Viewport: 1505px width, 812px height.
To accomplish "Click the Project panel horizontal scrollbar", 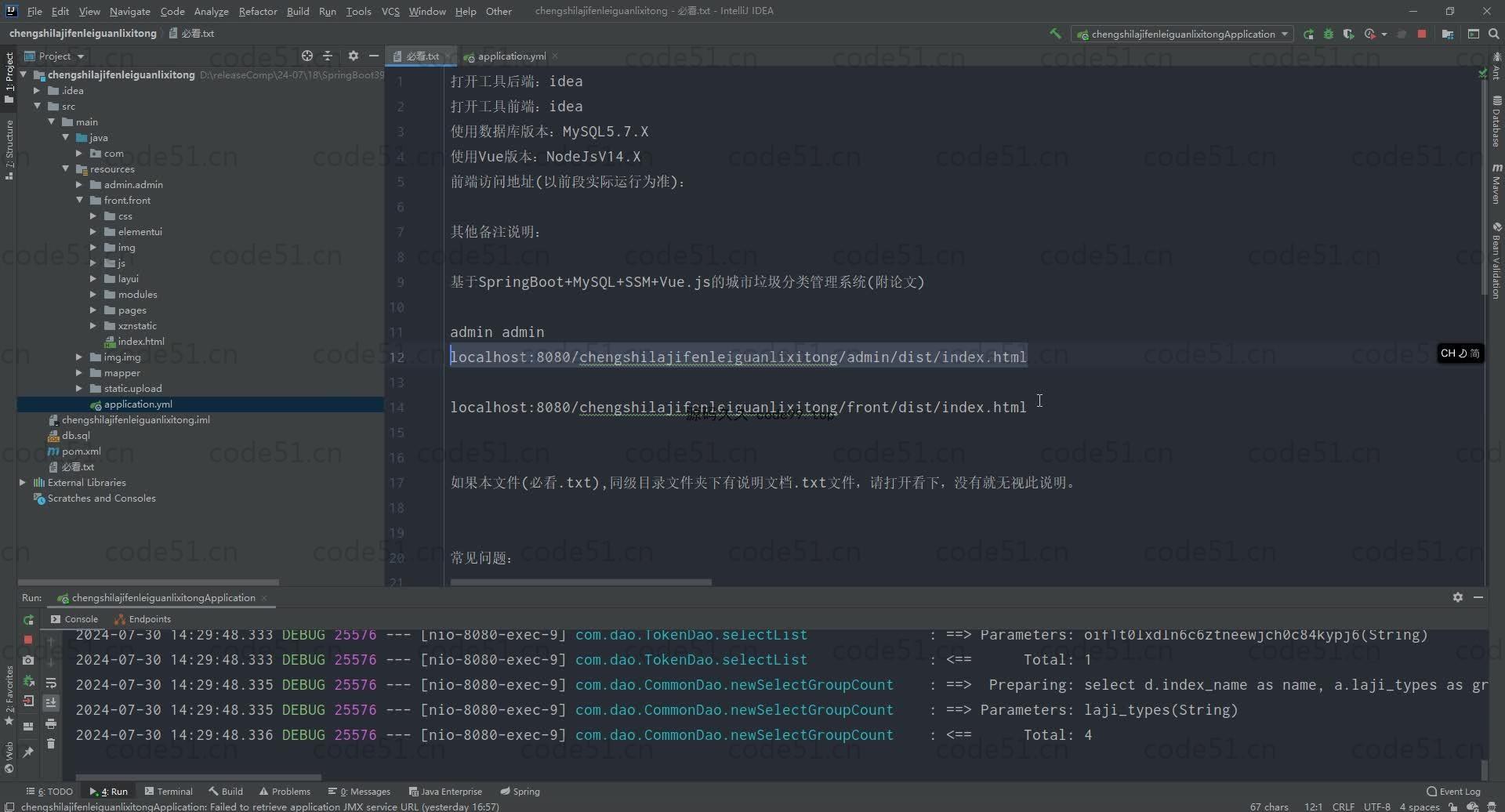I will click(148, 582).
